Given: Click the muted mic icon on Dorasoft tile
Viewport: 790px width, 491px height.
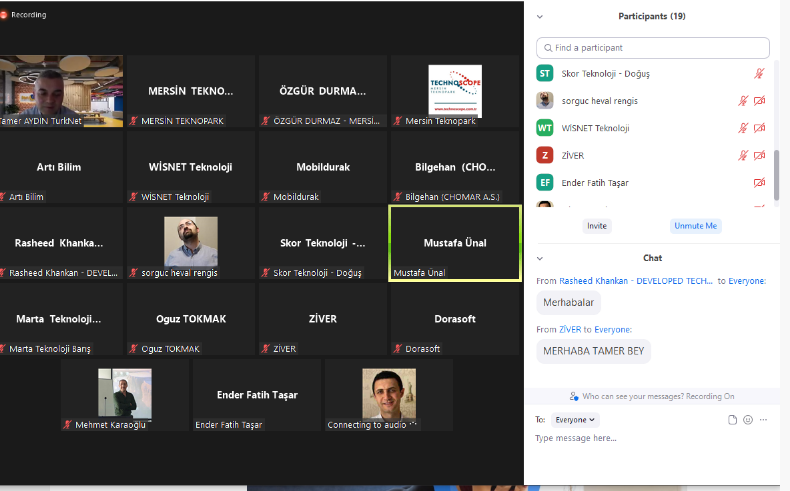Looking at the screenshot, I should (398, 348).
